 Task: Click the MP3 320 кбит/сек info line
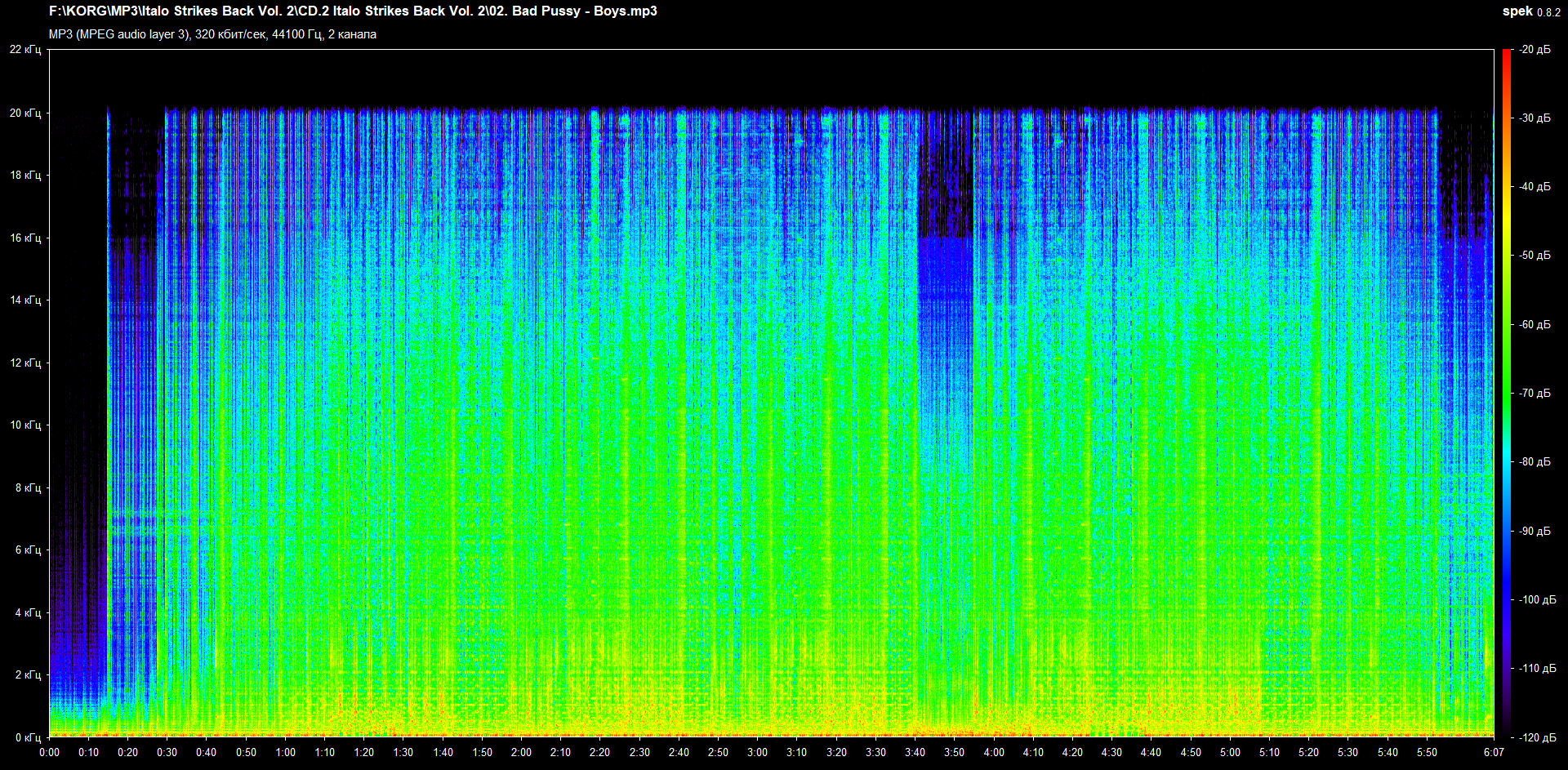pos(212,34)
